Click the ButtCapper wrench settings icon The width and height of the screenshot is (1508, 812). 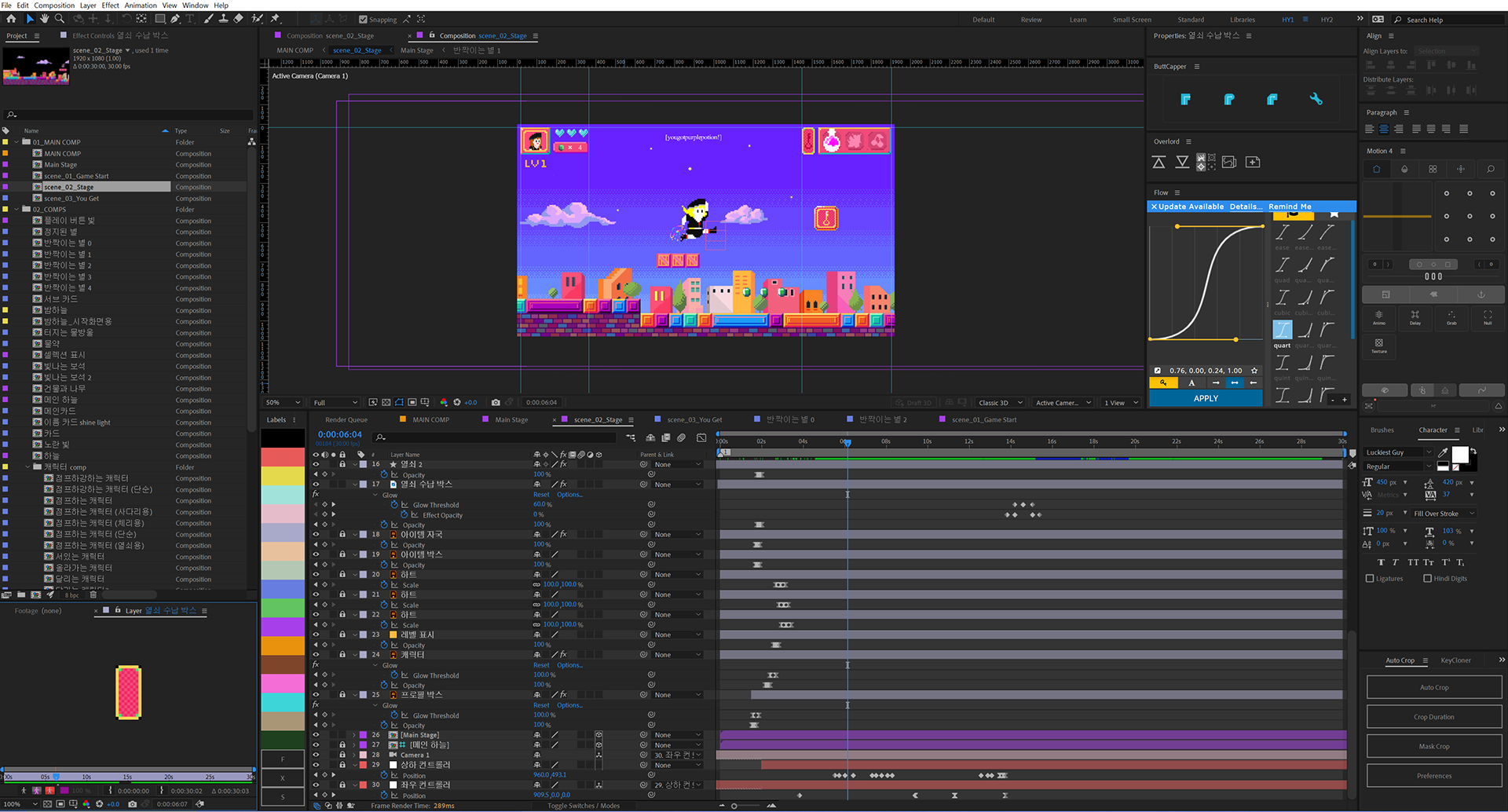[x=1316, y=99]
